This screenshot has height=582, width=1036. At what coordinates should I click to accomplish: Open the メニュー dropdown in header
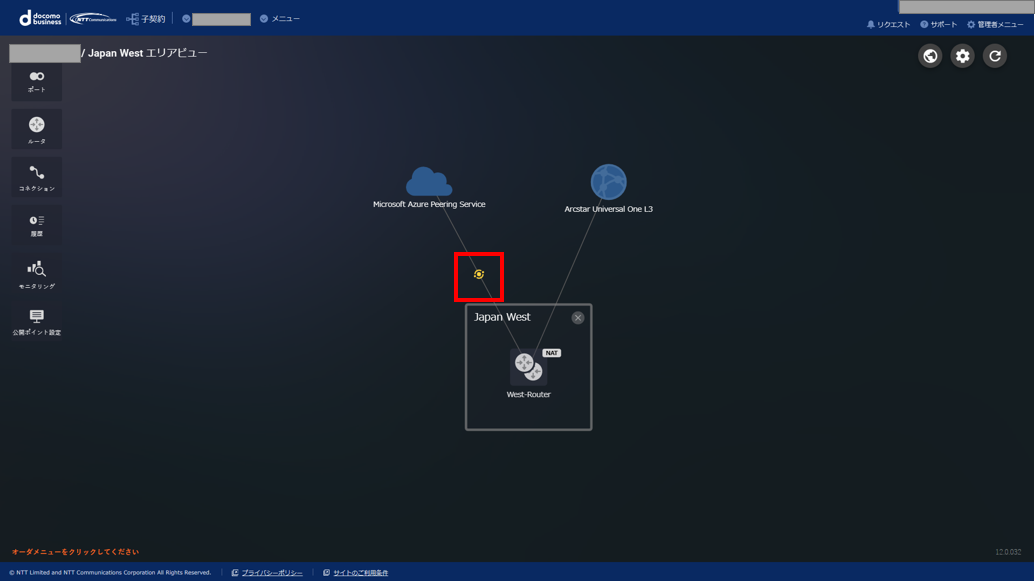coord(280,18)
